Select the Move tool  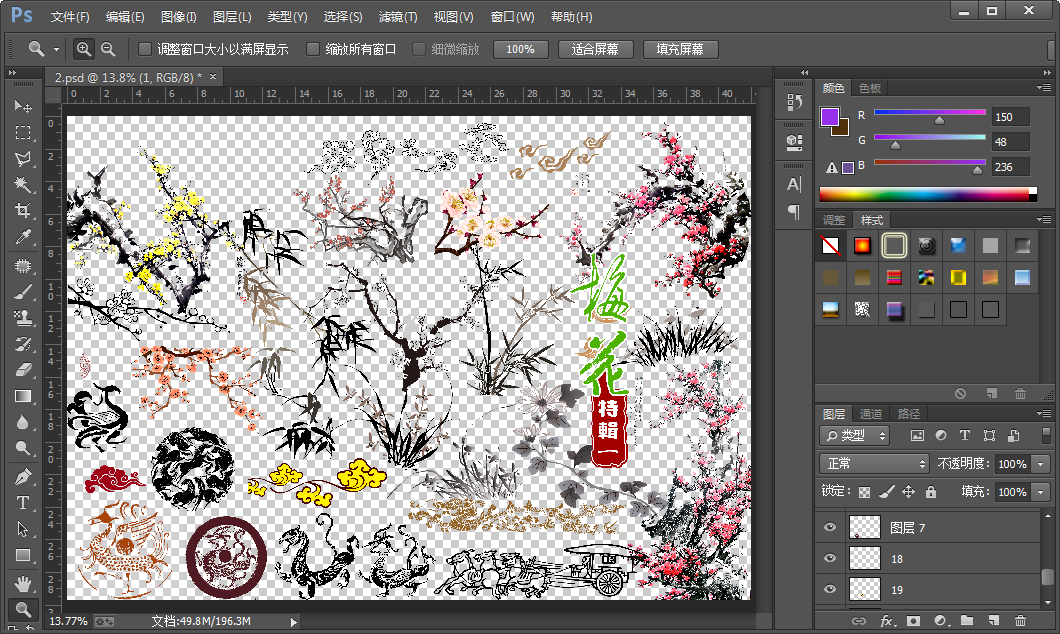pos(22,106)
